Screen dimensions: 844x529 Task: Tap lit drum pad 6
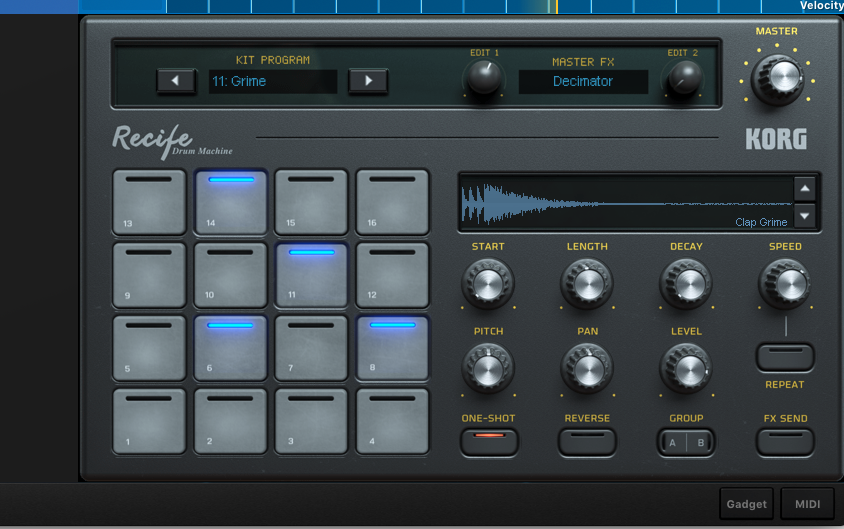(230, 348)
